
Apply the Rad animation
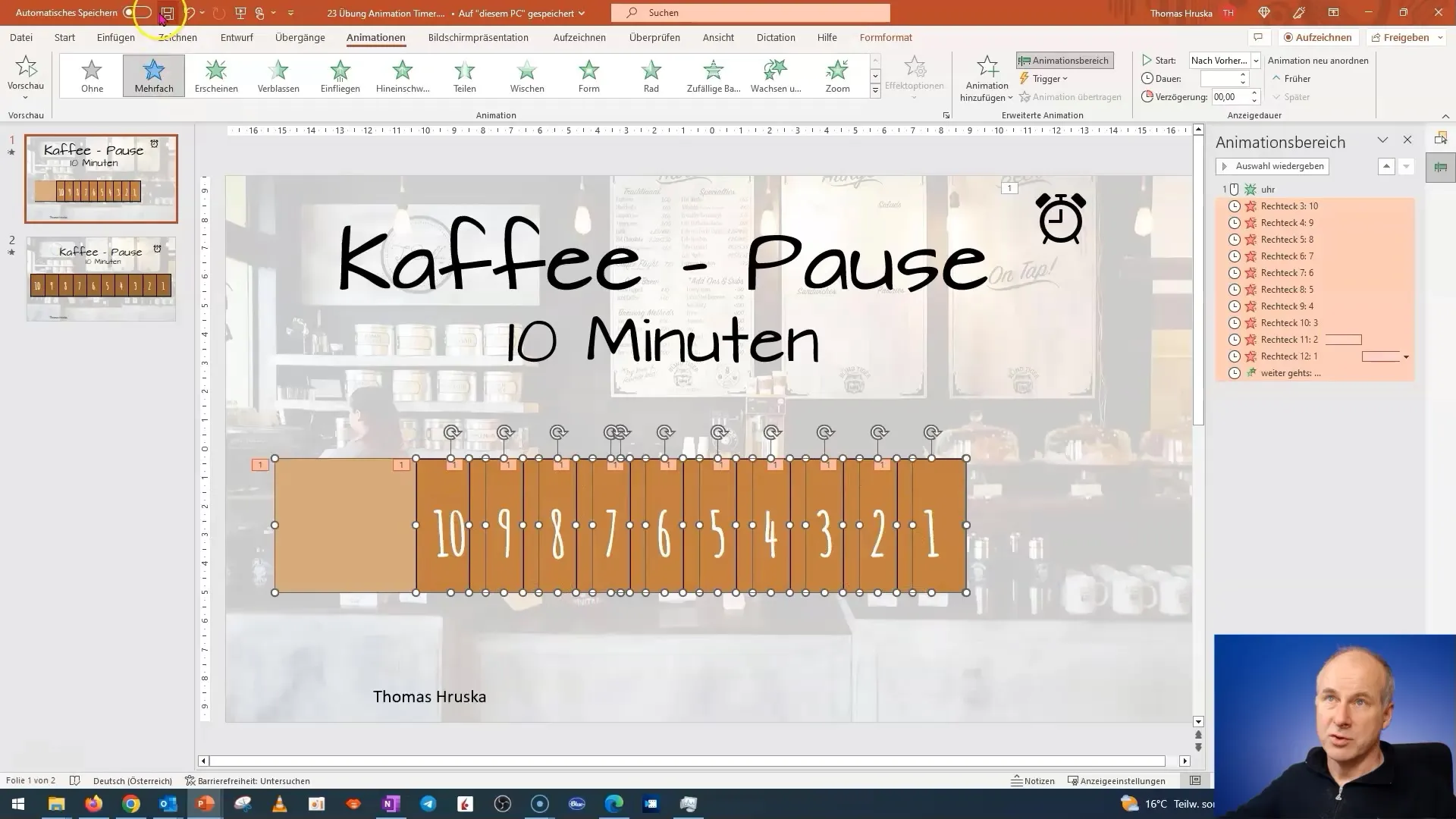point(651,76)
